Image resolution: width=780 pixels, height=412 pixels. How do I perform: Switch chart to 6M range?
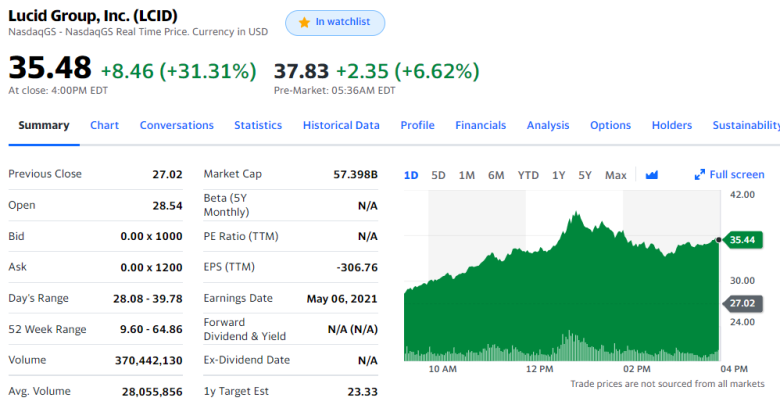coord(496,175)
